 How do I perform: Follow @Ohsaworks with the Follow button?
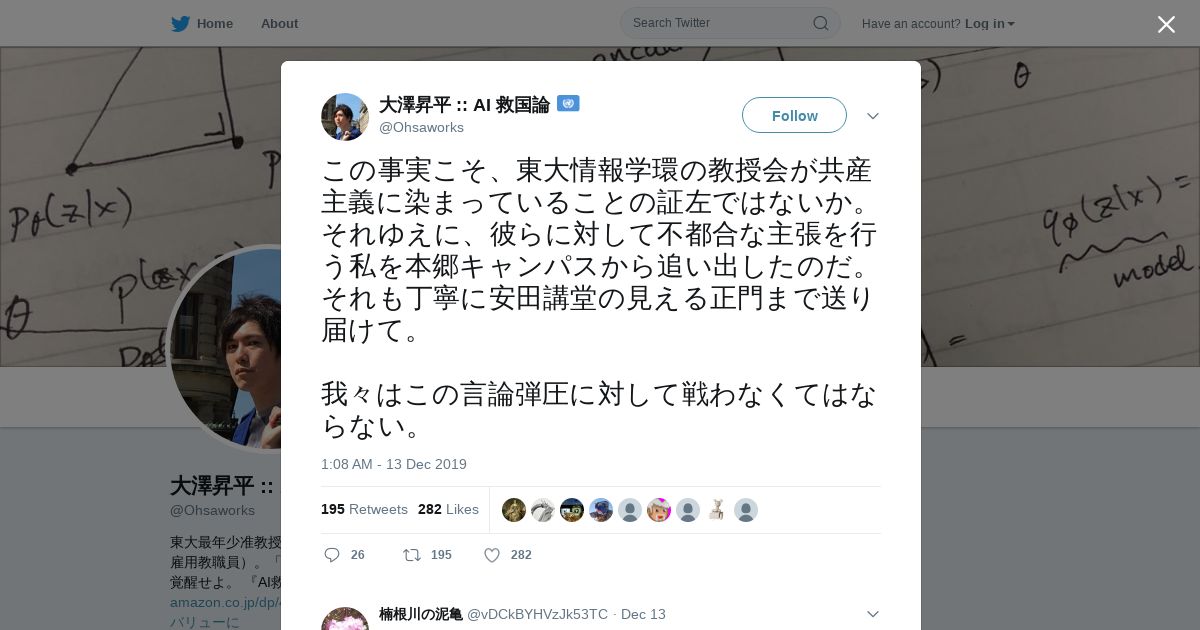pyautogui.click(x=794, y=115)
